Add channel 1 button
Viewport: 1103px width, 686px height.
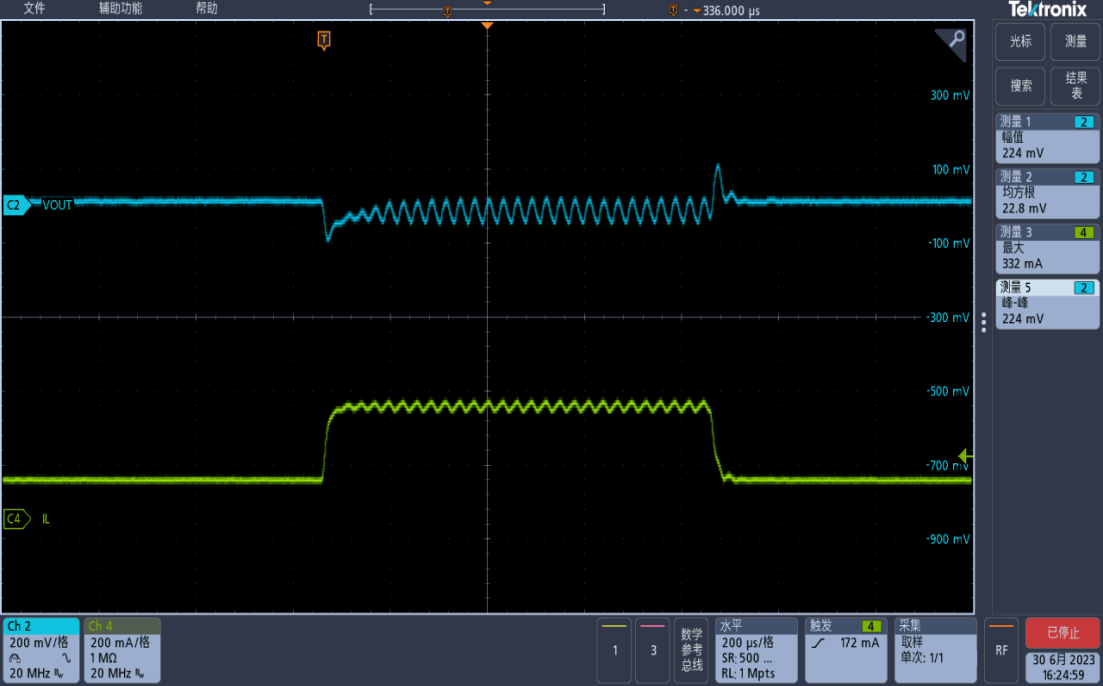tap(614, 649)
